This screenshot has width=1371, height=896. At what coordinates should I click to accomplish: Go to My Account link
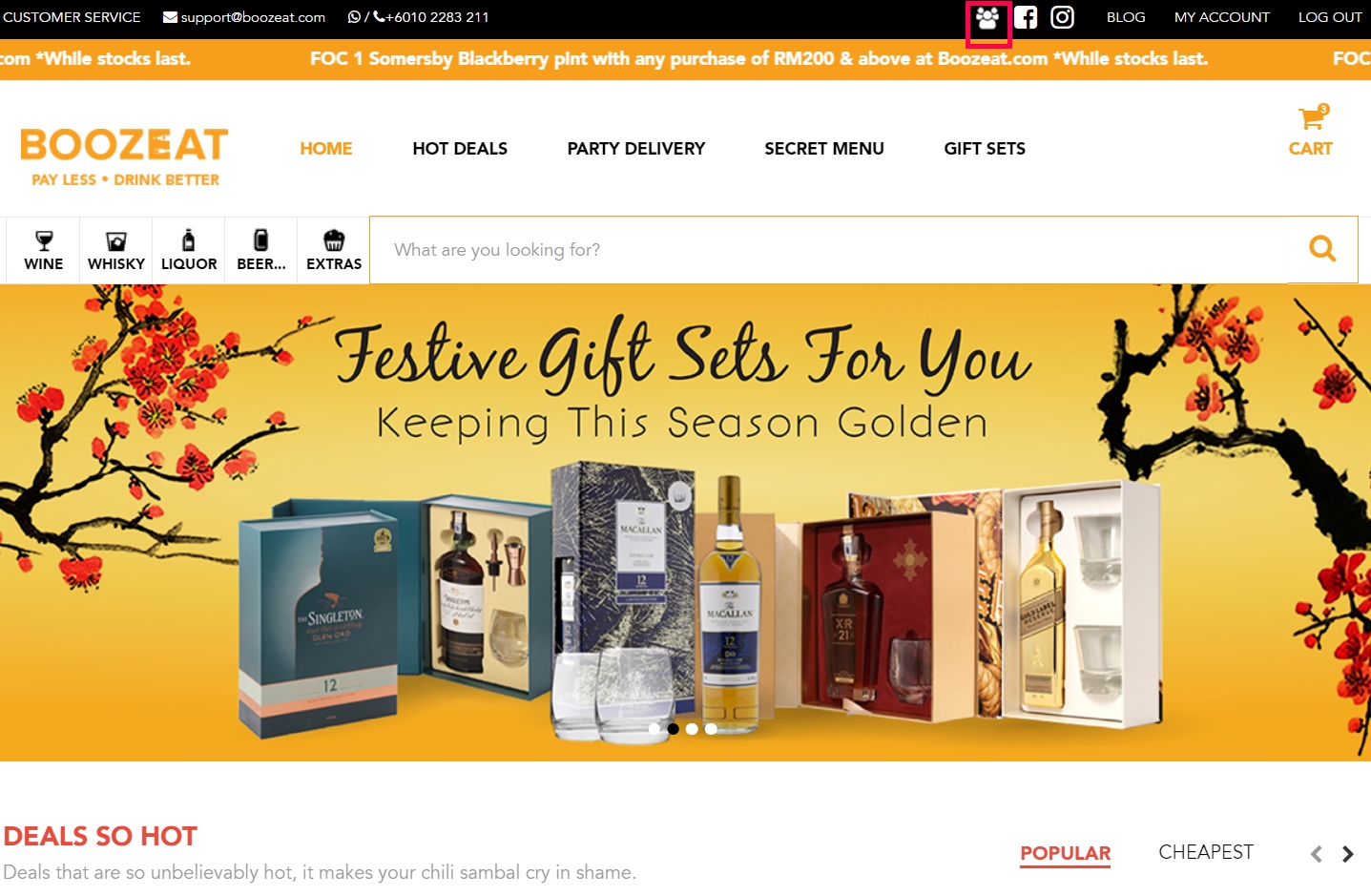click(x=1222, y=17)
